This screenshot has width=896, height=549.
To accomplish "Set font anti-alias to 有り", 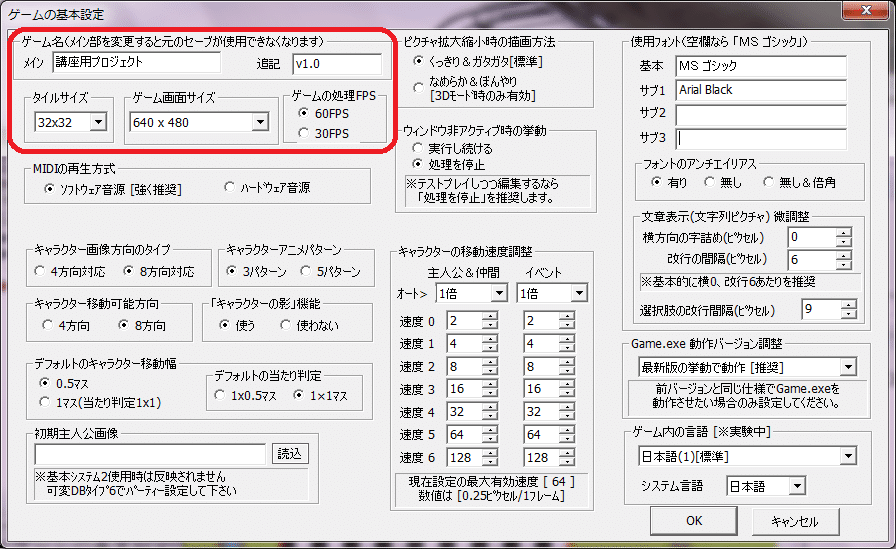I will (657, 182).
